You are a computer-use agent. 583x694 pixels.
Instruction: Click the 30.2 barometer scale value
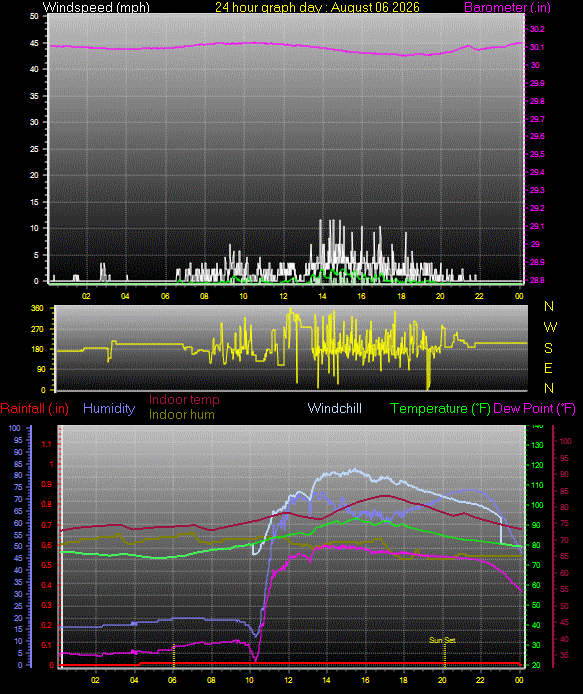click(x=537, y=29)
